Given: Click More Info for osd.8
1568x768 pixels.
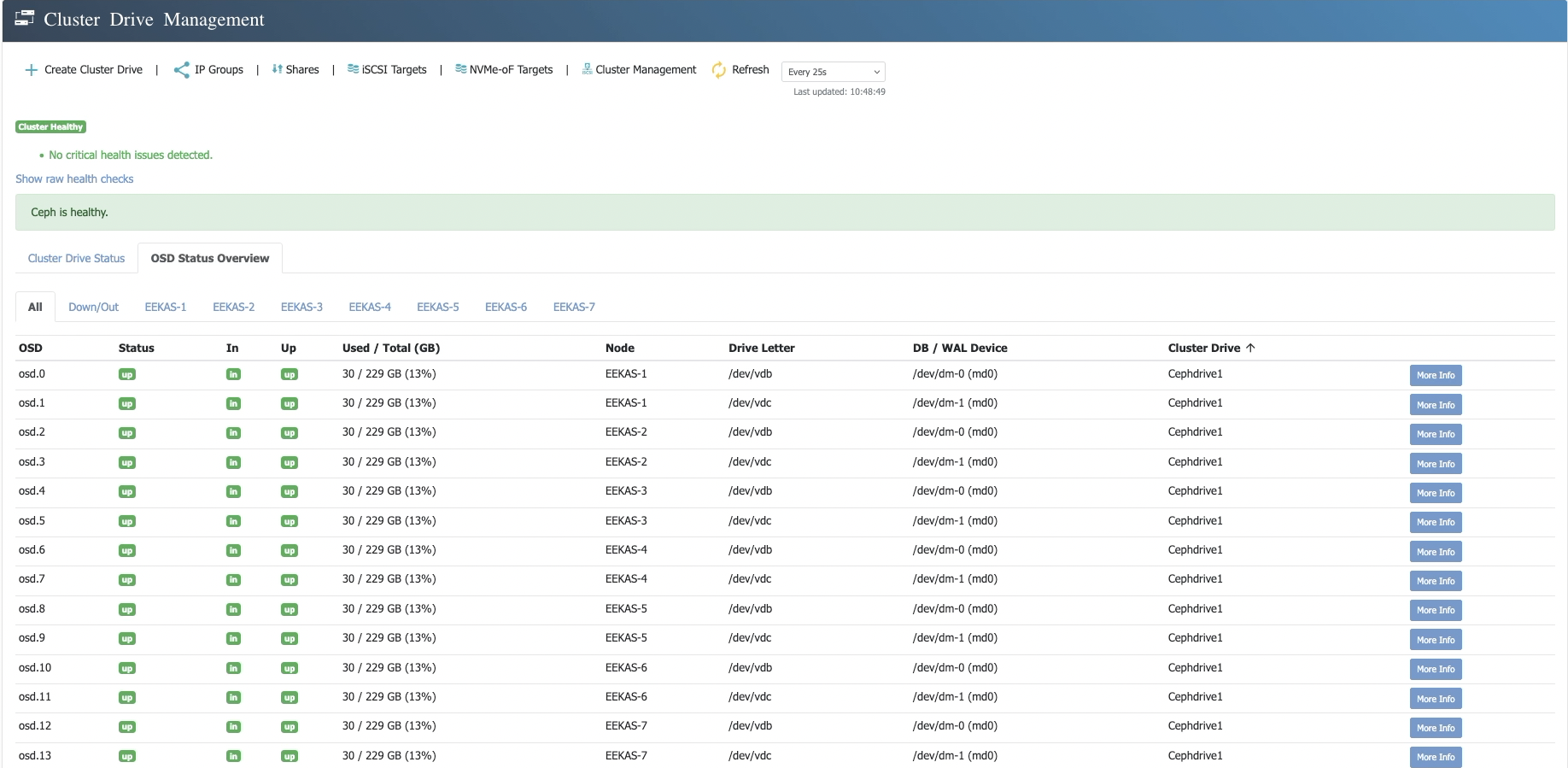Looking at the screenshot, I should tap(1436, 610).
